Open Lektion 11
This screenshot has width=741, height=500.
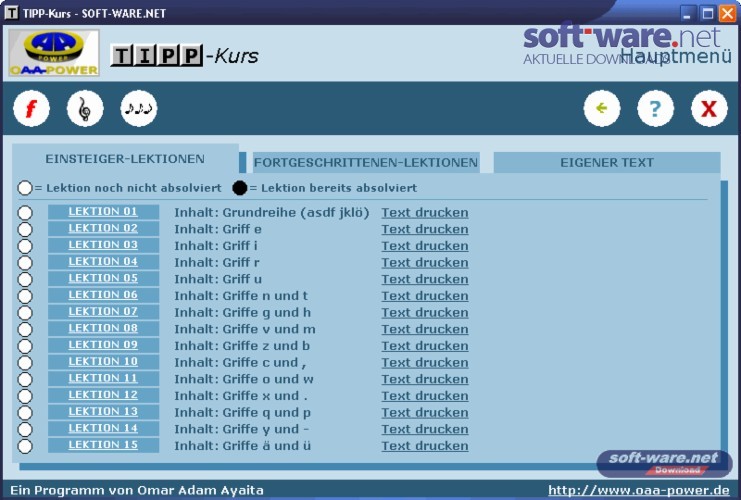click(x=103, y=378)
